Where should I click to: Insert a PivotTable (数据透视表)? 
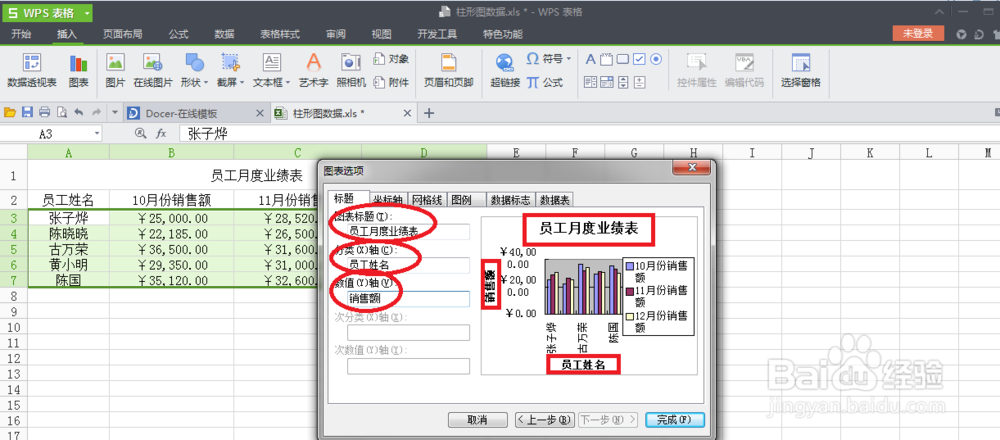tap(31, 70)
